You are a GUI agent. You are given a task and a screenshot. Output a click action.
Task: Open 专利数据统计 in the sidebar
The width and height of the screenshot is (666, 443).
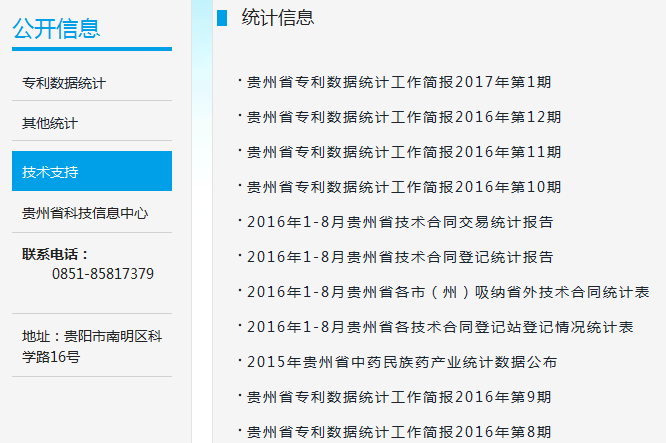[x=64, y=83]
